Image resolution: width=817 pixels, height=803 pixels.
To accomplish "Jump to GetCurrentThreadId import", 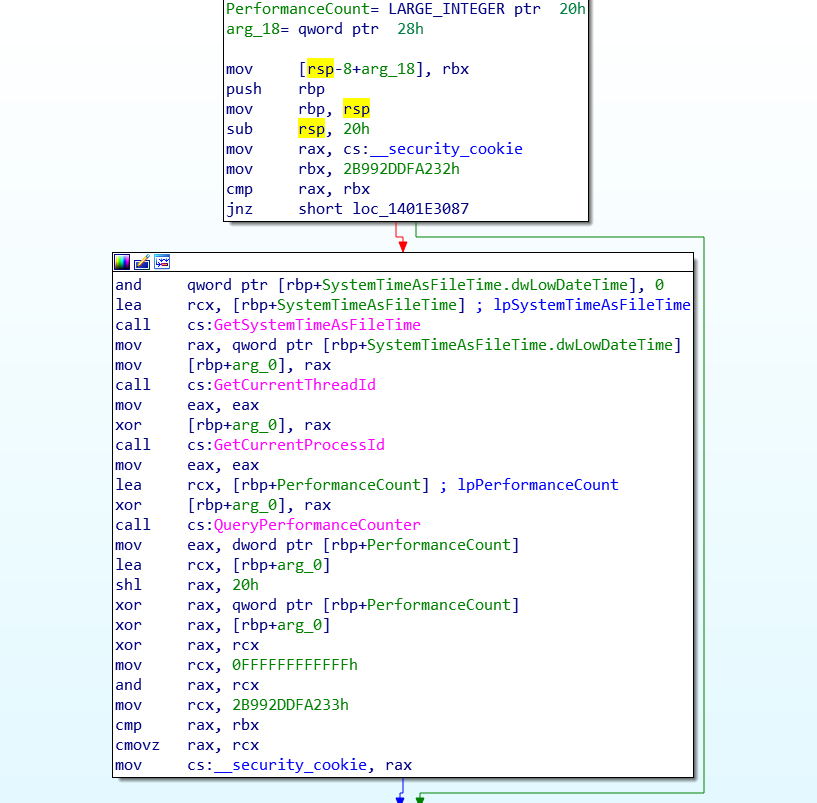I will (294, 385).
